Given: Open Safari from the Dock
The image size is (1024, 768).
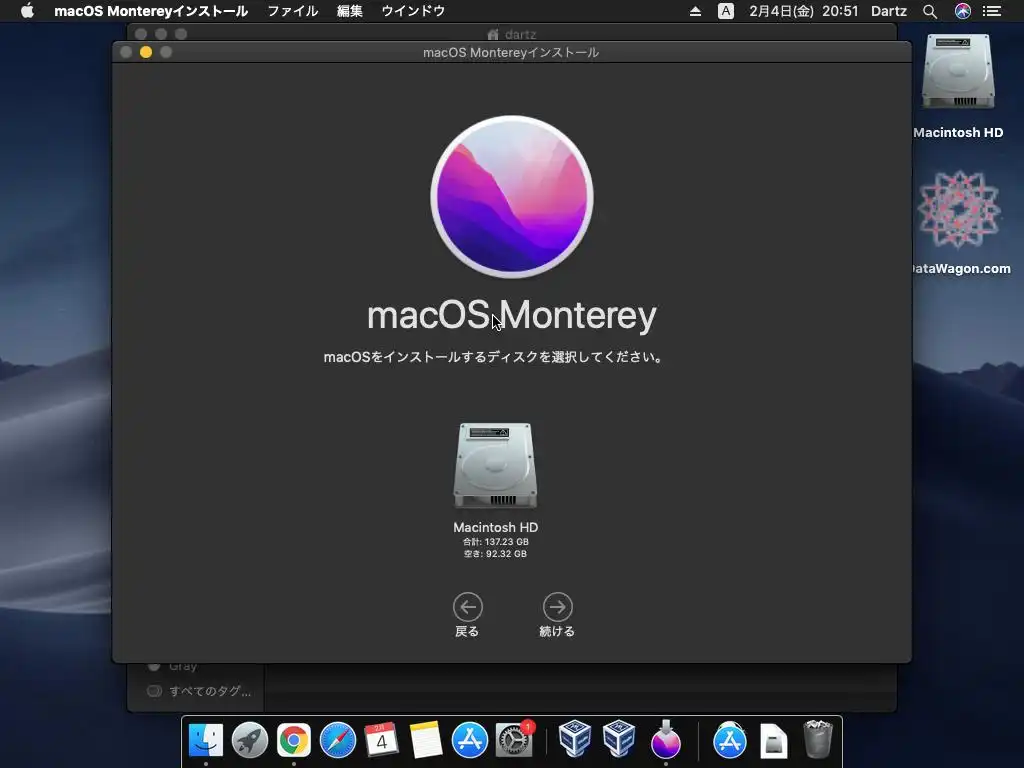Looking at the screenshot, I should (x=338, y=741).
